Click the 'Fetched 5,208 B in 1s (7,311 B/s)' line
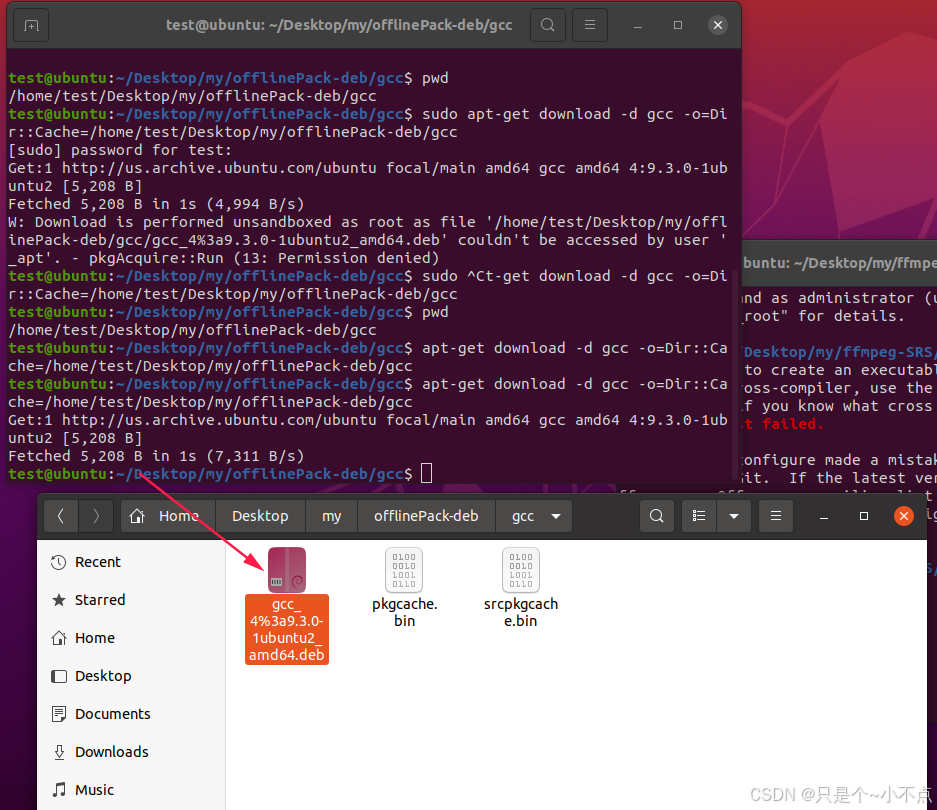 (156, 456)
